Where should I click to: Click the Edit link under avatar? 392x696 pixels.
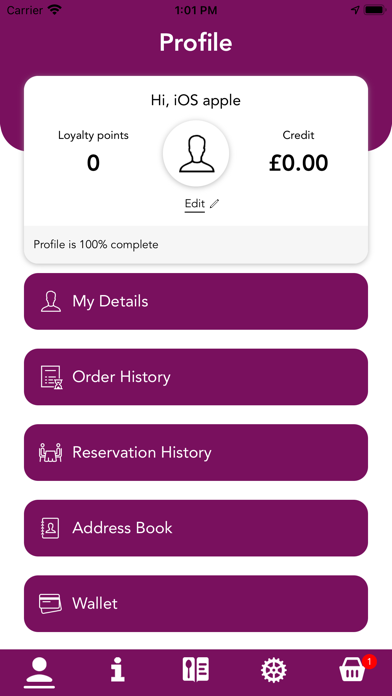coord(195,204)
